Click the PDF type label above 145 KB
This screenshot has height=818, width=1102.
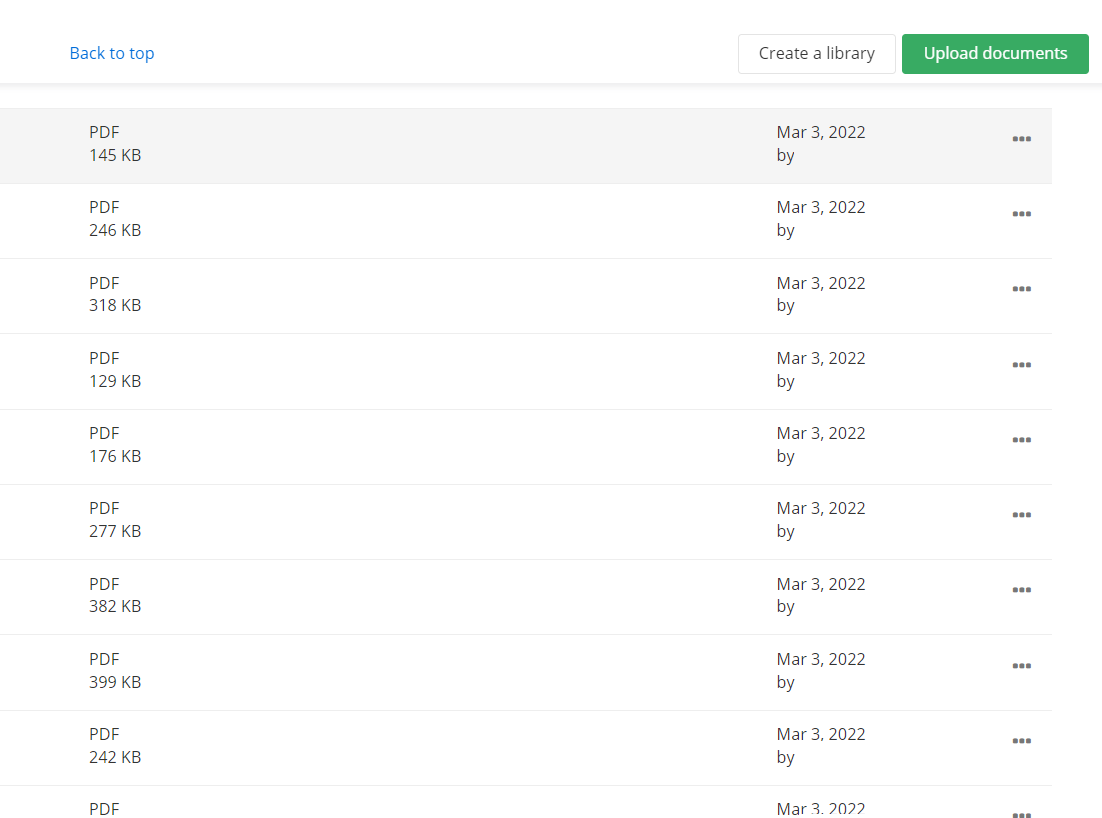coord(104,133)
